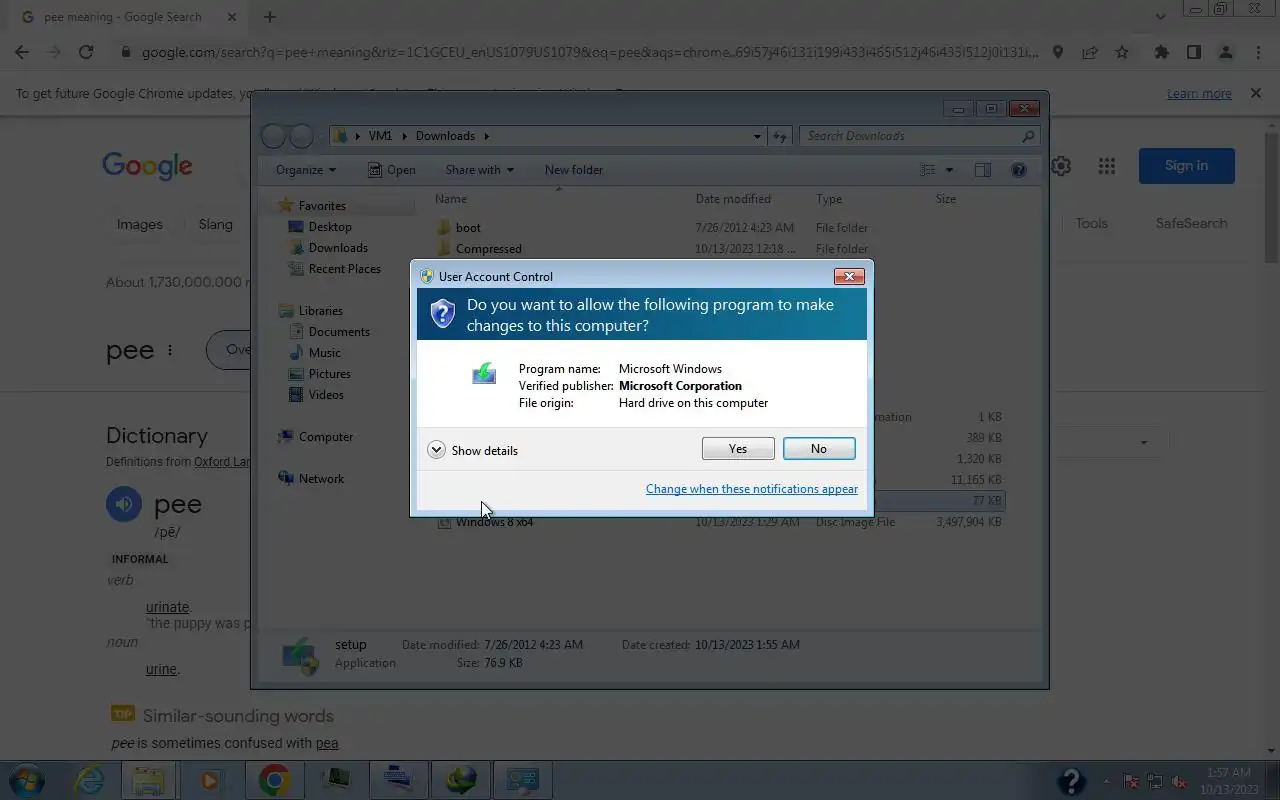1280x800 pixels.
Task: Expand Show details in UAC dialog
Action: pyautogui.click(x=473, y=450)
